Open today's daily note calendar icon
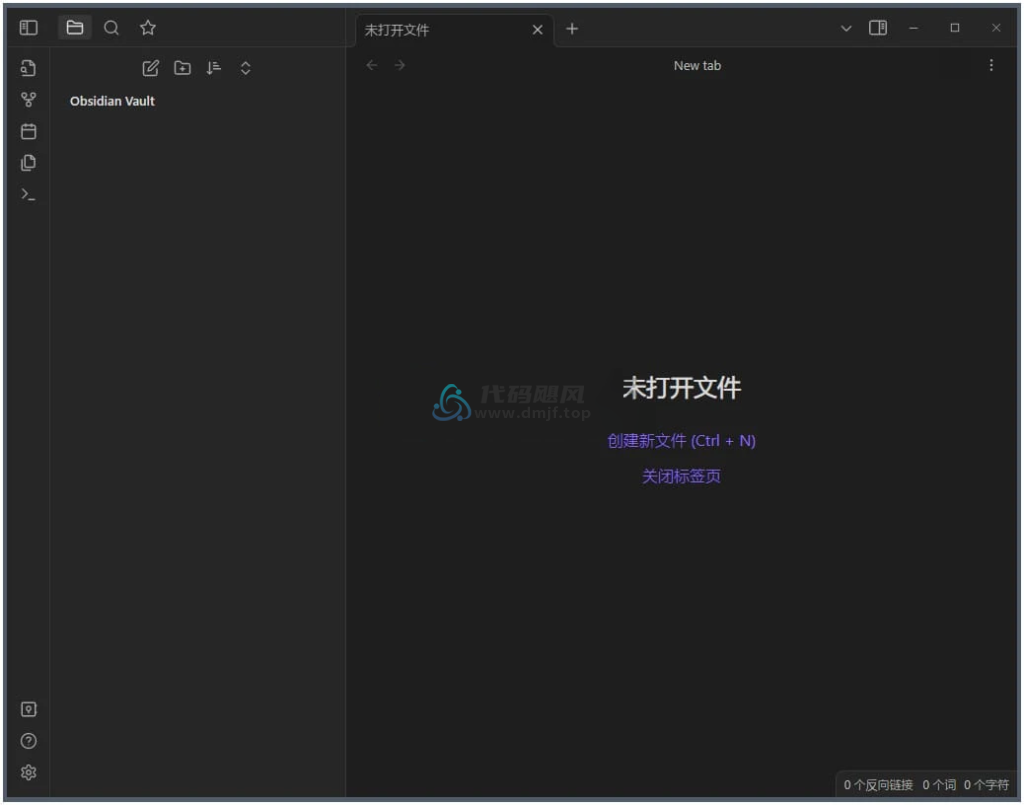Viewport: 1024px width, 805px height. coord(28,131)
